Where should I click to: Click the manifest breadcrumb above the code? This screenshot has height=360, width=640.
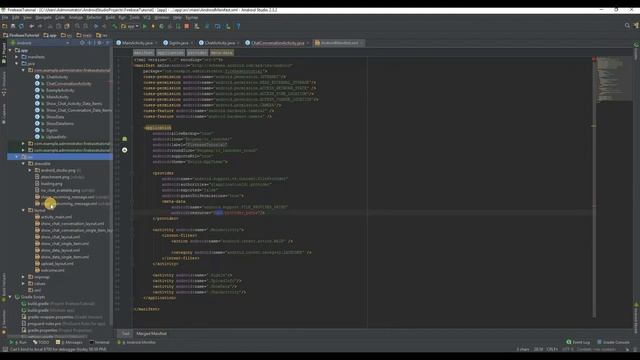coord(144,53)
